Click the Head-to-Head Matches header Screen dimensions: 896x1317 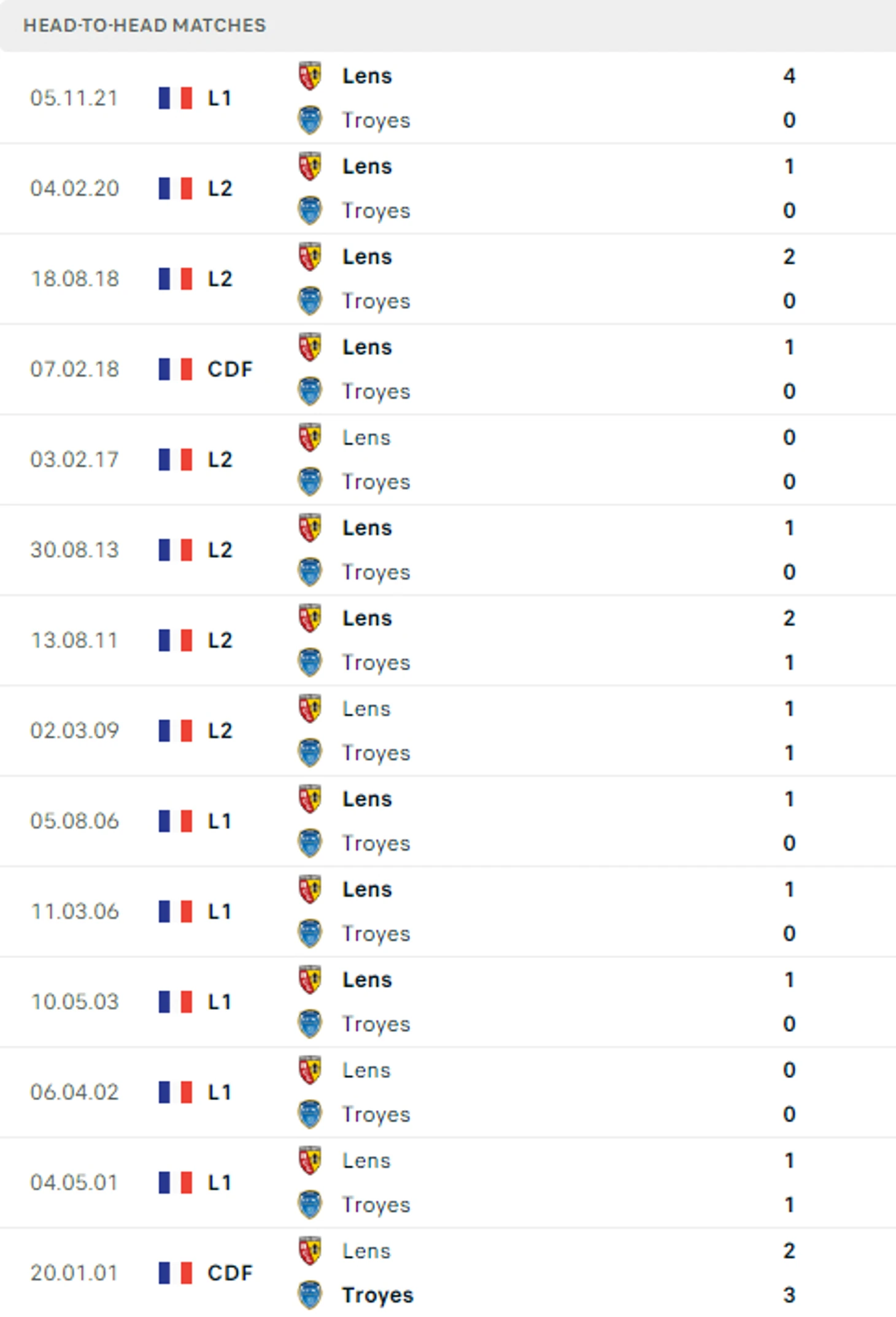[145, 25]
